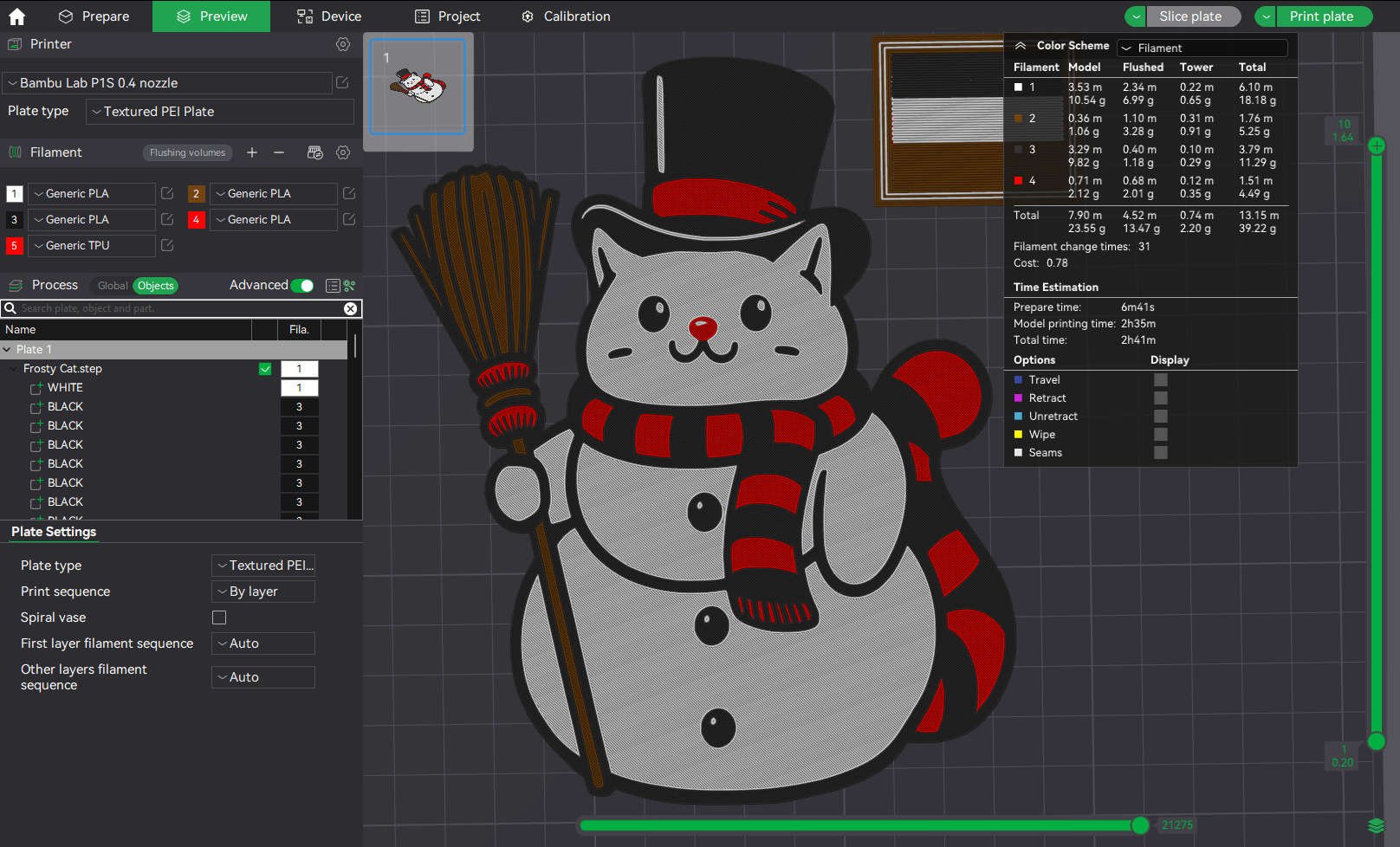Open the Plate type Textured PEI dropdown

(x=220, y=112)
